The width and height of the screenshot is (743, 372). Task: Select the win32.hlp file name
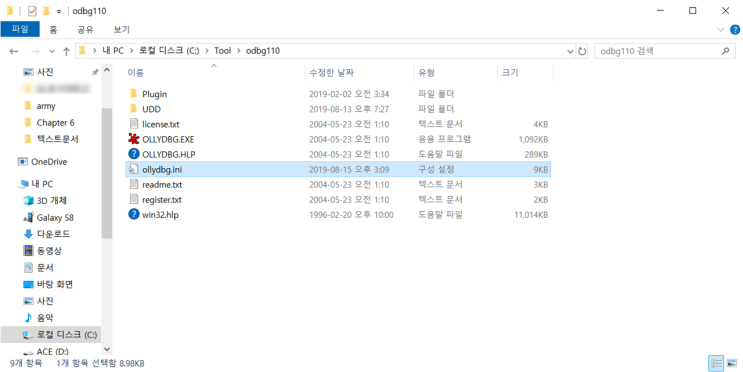[160, 215]
